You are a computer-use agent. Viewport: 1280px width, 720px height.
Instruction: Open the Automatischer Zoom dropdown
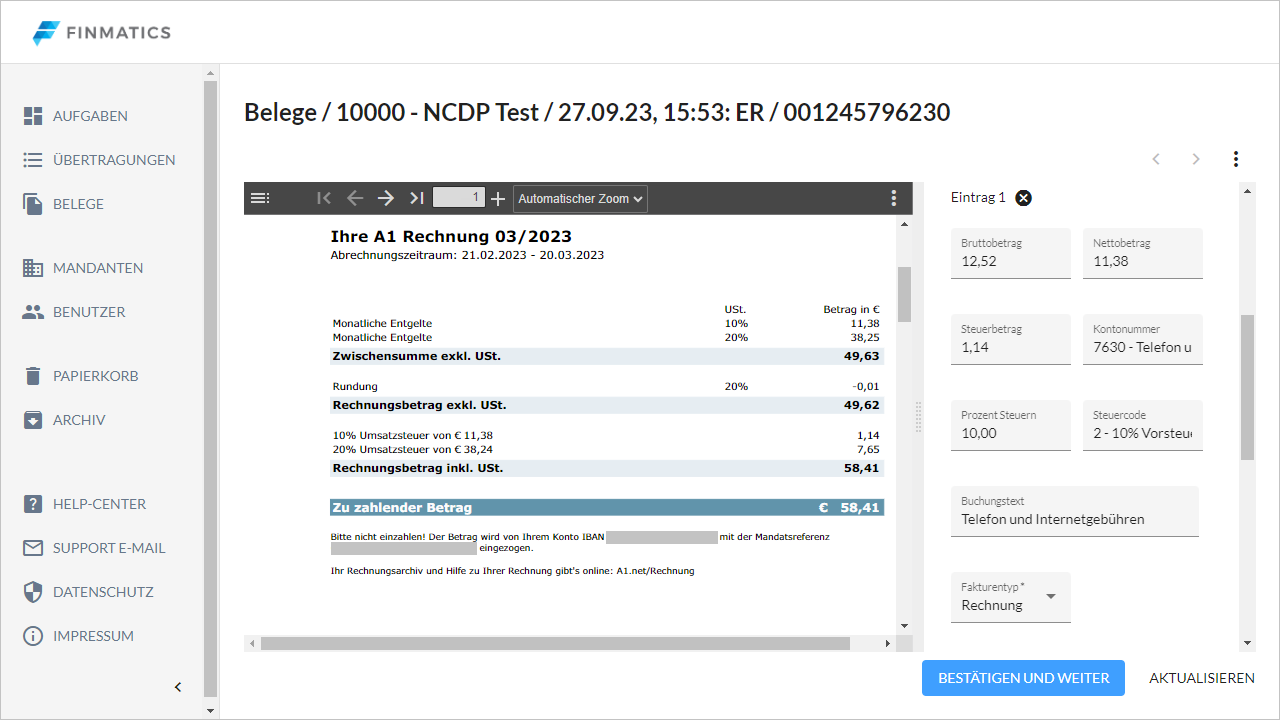click(580, 198)
